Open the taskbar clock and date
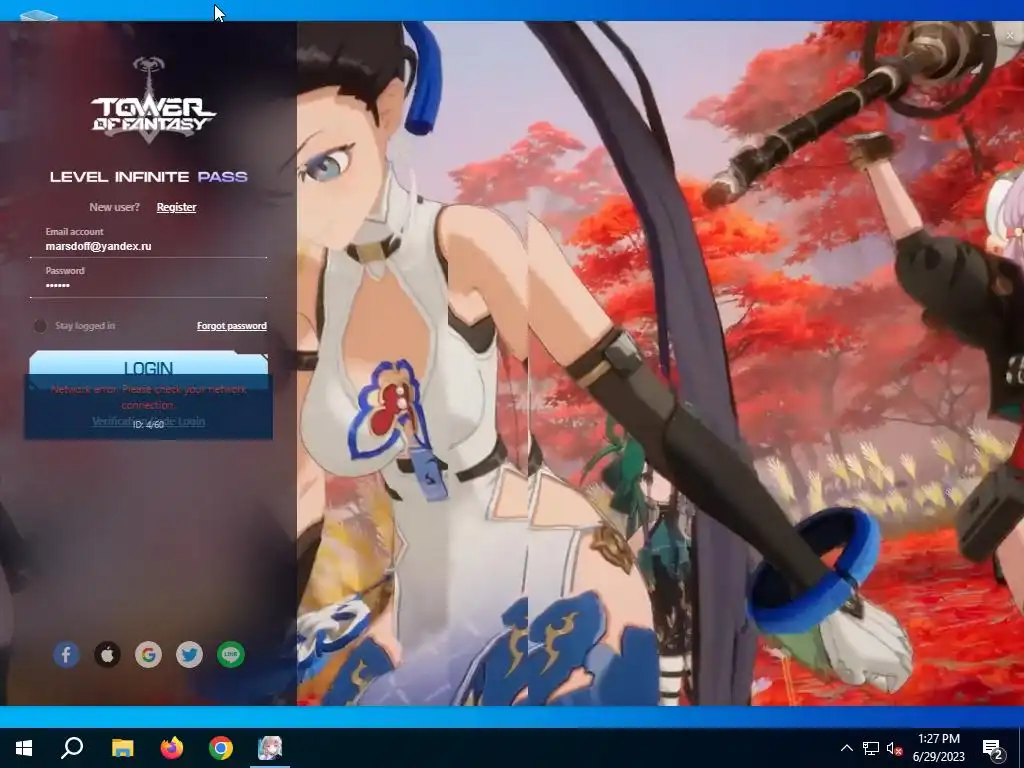The width and height of the screenshot is (1024, 768). 938,748
